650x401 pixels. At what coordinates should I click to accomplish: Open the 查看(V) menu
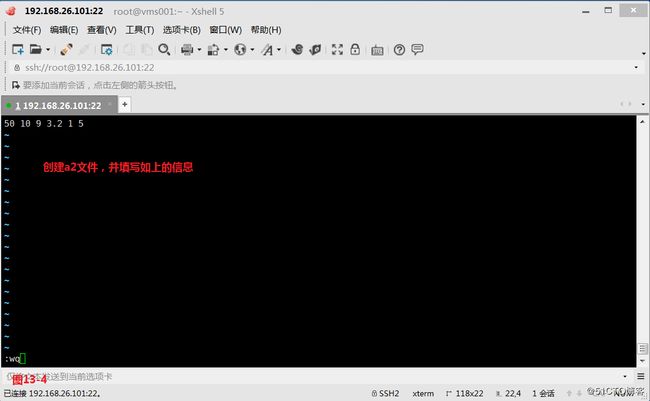coord(102,30)
